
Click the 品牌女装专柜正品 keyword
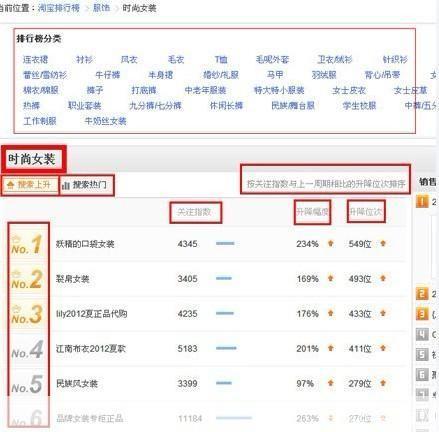(90, 418)
